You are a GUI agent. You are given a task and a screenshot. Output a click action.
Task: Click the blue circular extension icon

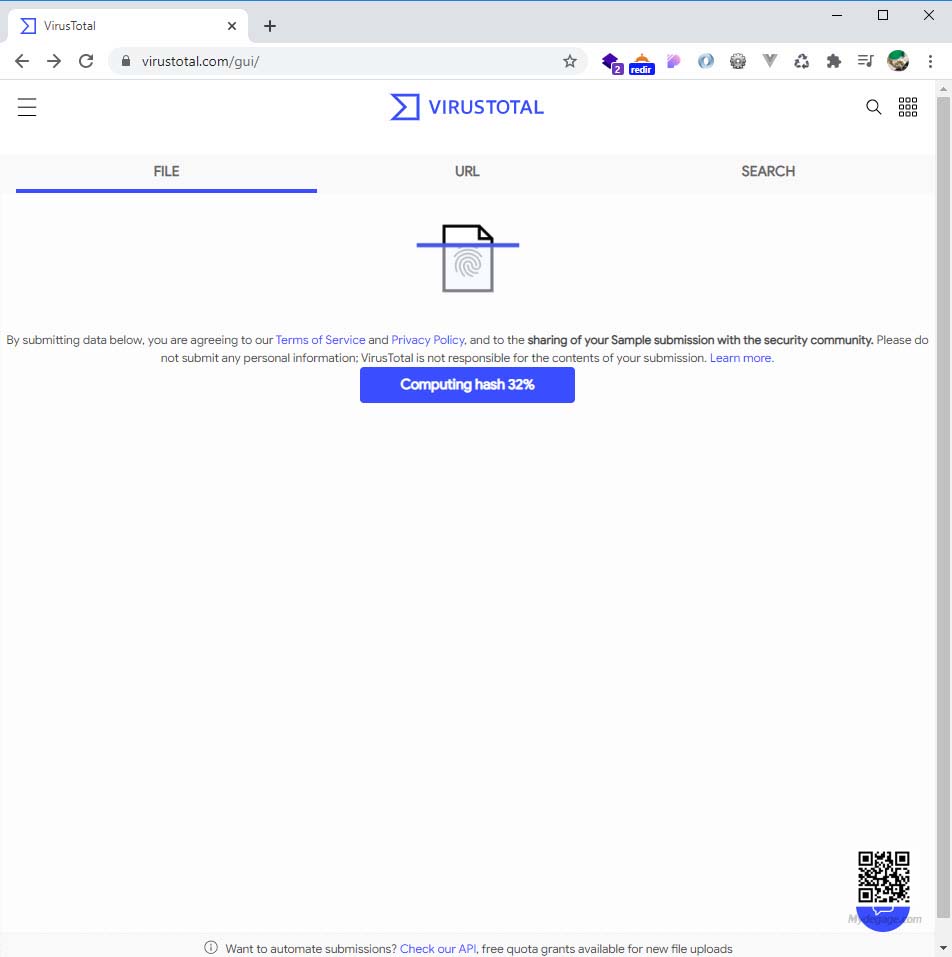point(705,61)
